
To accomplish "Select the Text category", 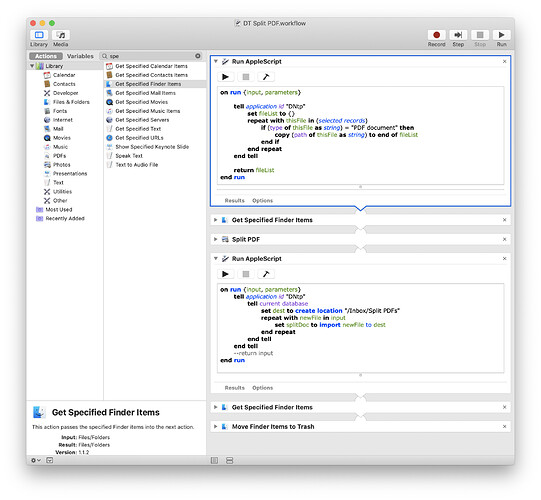I will (58, 183).
